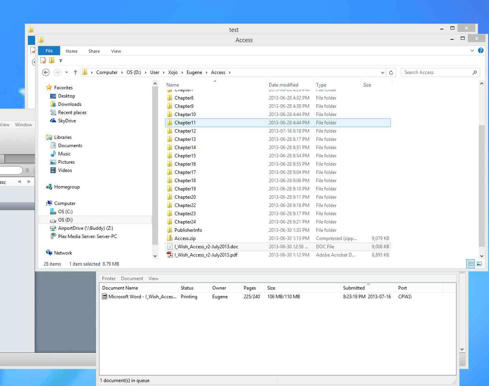Screen dimensions: 489x386
Task: Open the View menu in print queue window
Action: (153, 278)
